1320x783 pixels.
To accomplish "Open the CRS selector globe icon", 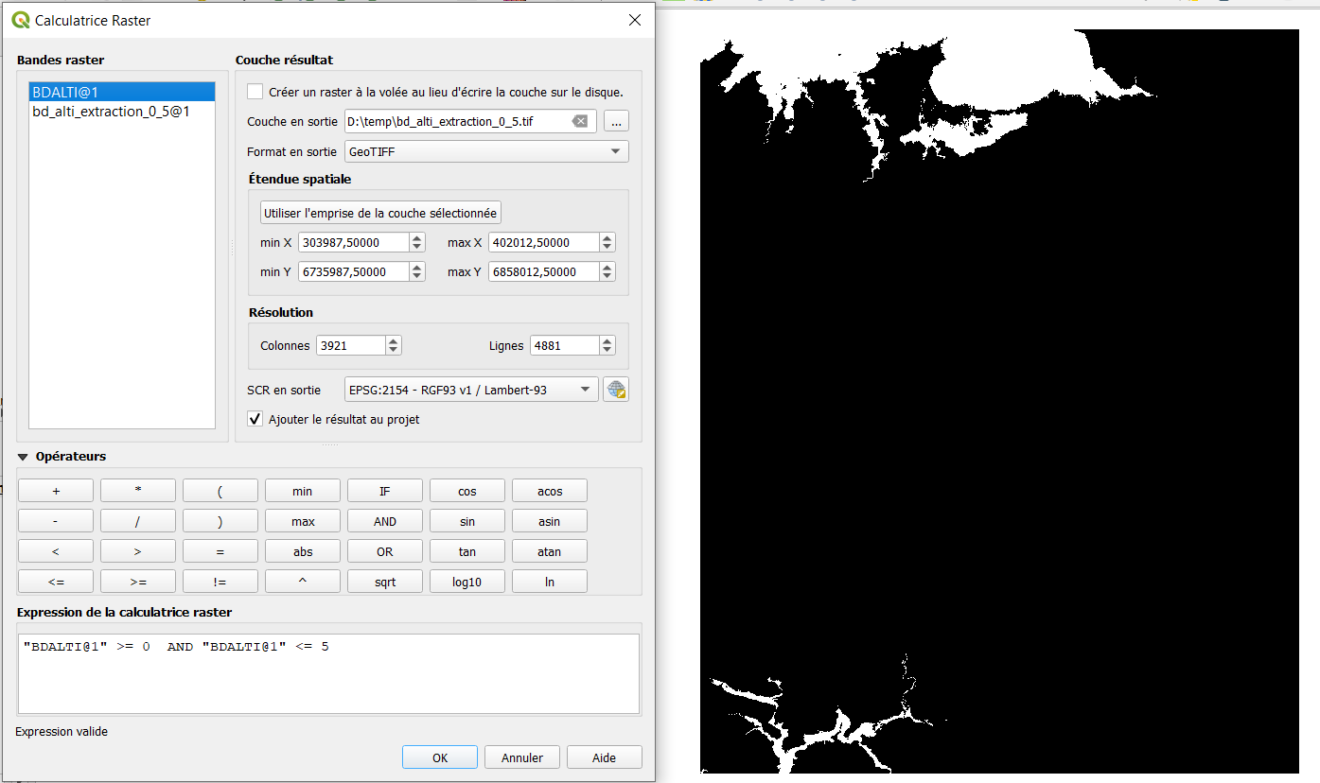I will tap(616, 389).
